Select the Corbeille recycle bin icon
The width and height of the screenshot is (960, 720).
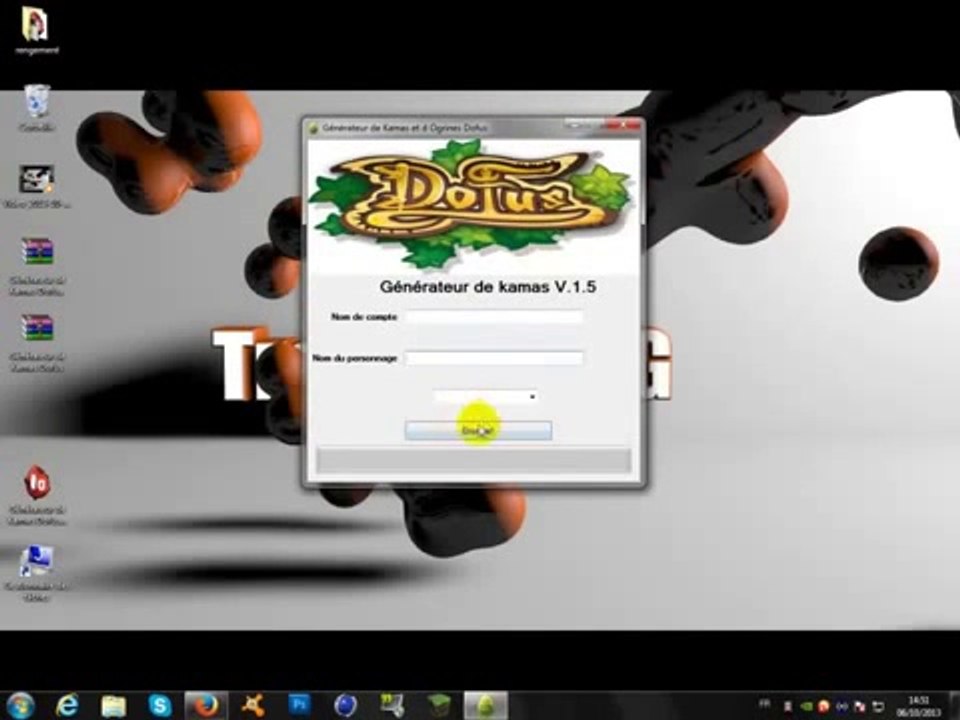click(37, 108)
